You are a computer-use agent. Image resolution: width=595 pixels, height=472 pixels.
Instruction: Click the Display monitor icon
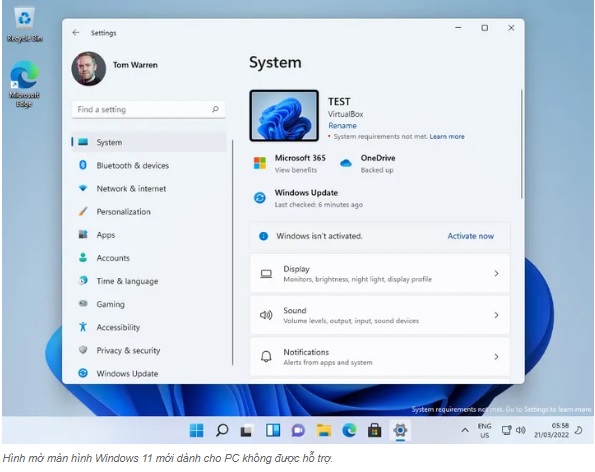[266, 274]
